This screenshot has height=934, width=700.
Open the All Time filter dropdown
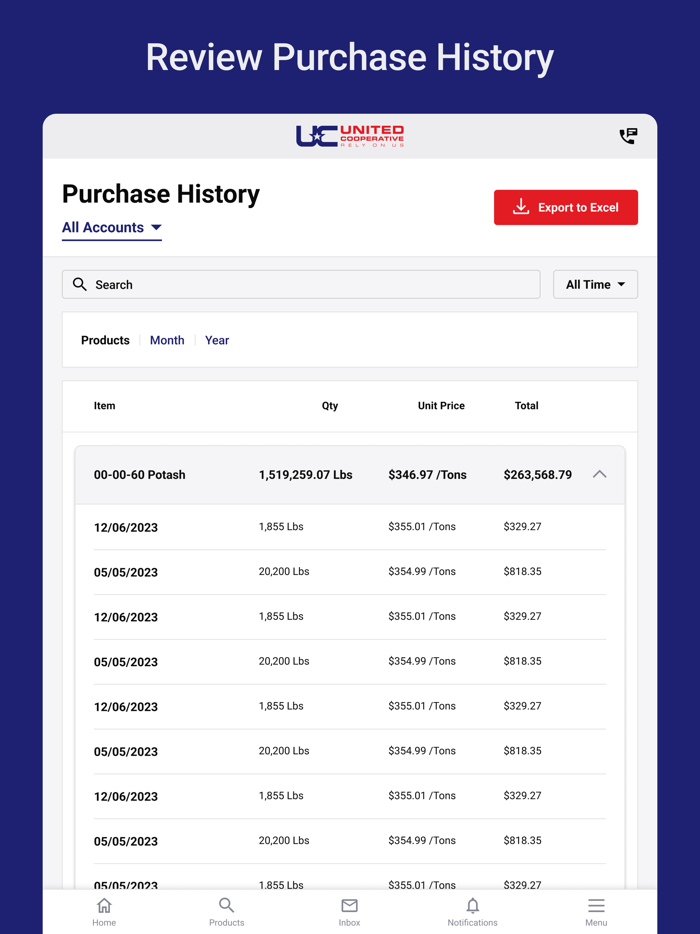595,285
